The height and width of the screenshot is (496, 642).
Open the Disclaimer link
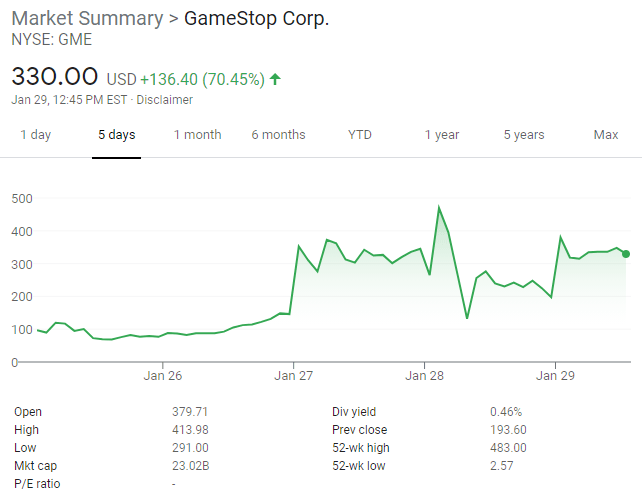point(164,100)
